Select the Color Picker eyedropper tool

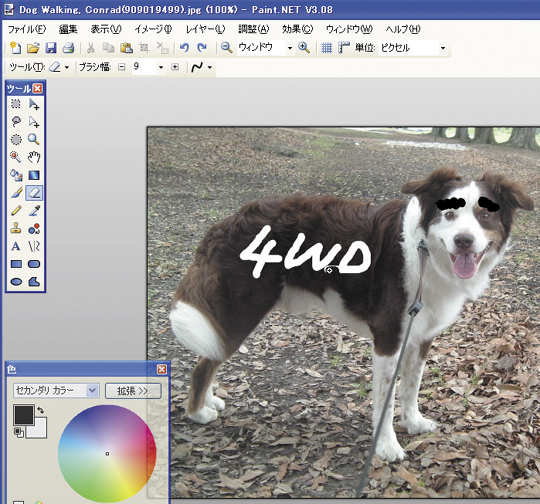pos(34,210)
